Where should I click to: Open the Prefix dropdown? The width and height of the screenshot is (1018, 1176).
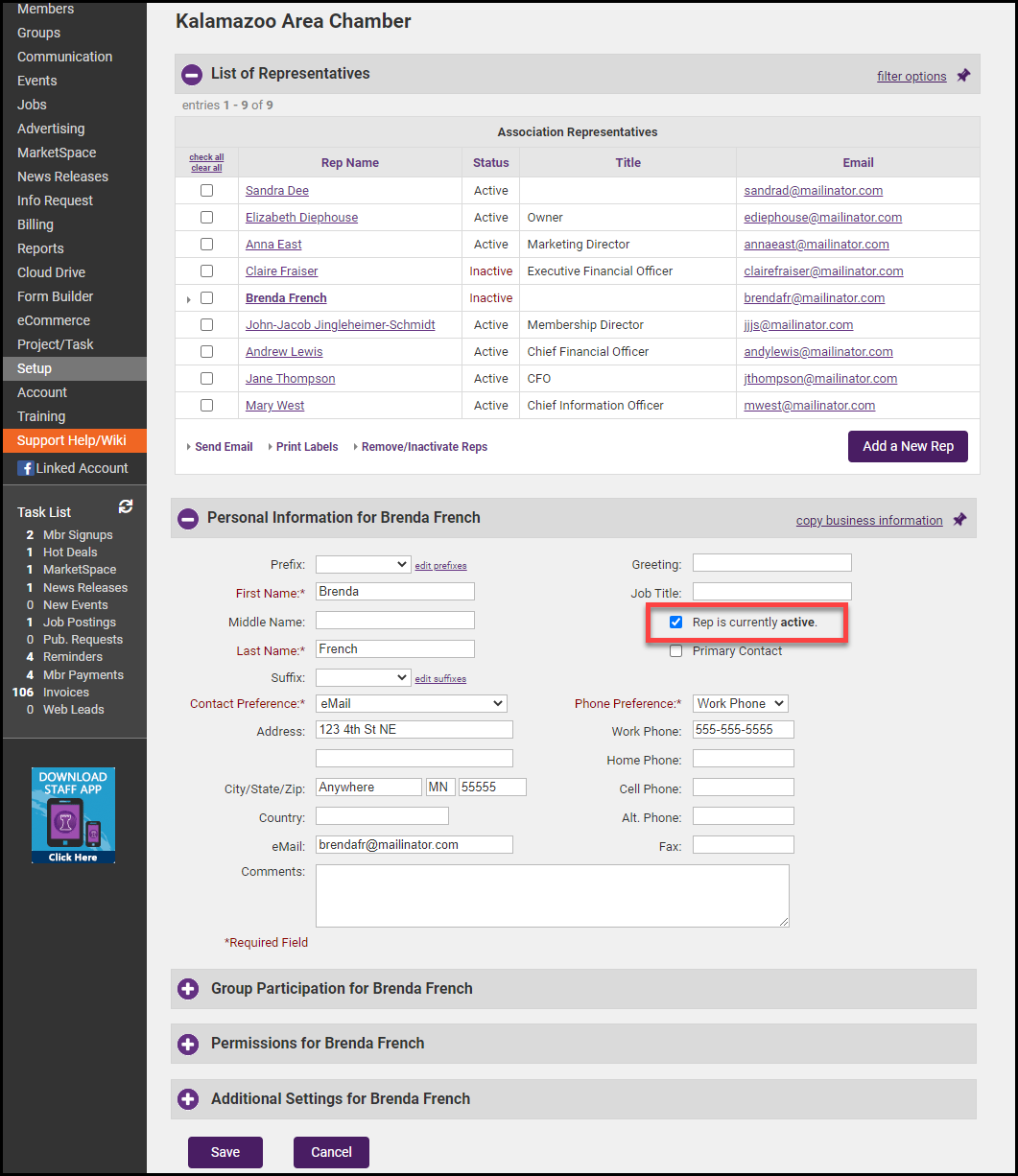[x=363, y=564]
